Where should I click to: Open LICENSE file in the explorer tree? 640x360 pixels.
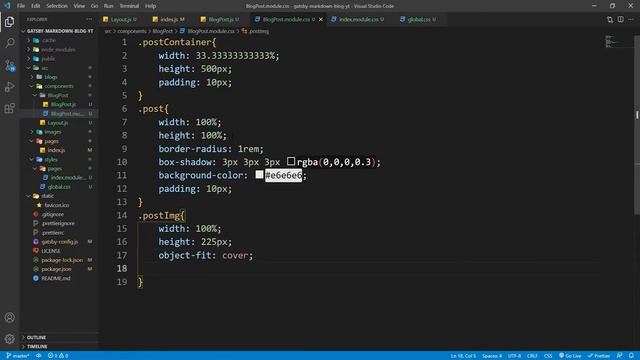coord(51,251)
